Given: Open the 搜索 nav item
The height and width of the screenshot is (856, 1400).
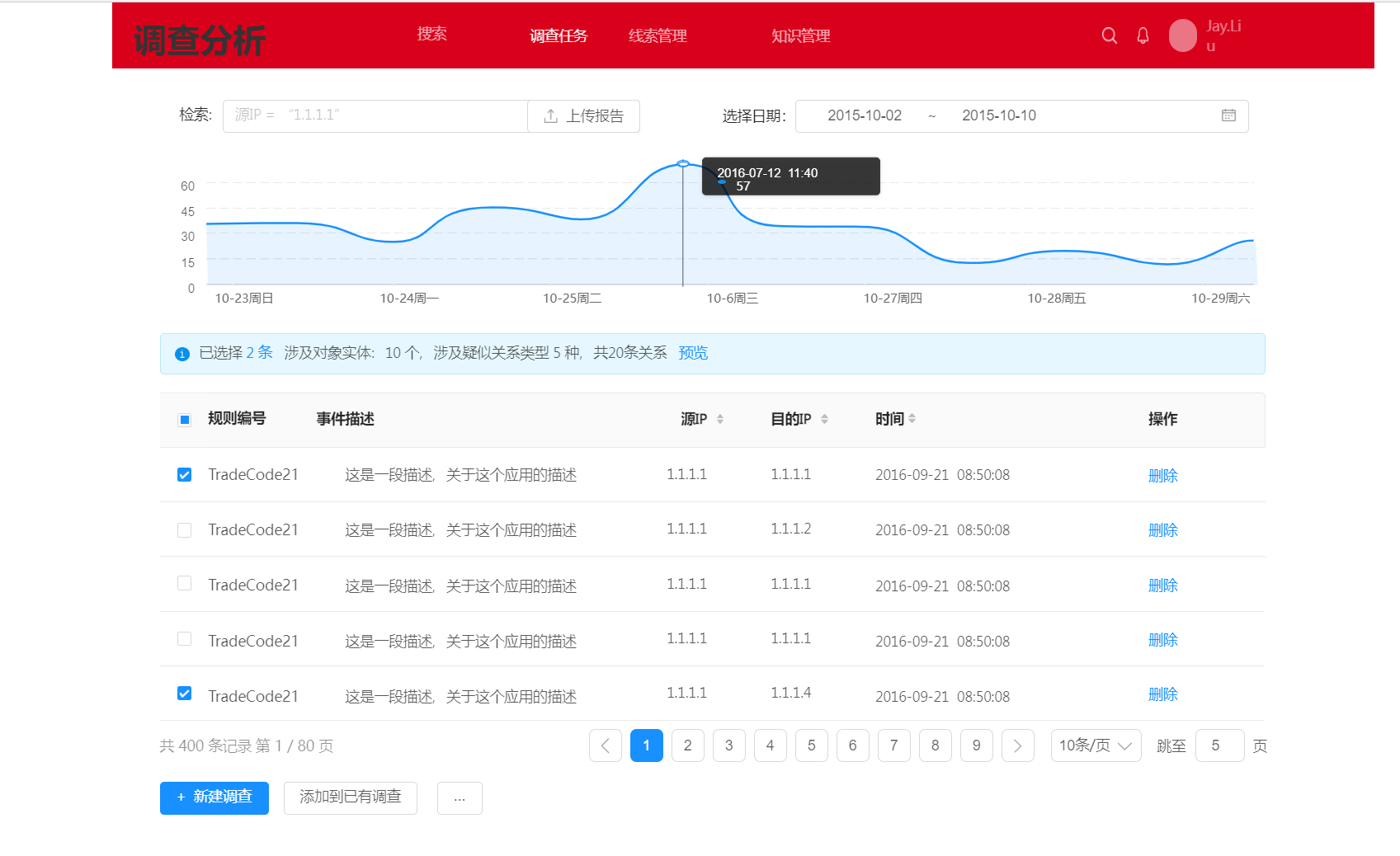Looking at the screenshot, I should 431,34.
